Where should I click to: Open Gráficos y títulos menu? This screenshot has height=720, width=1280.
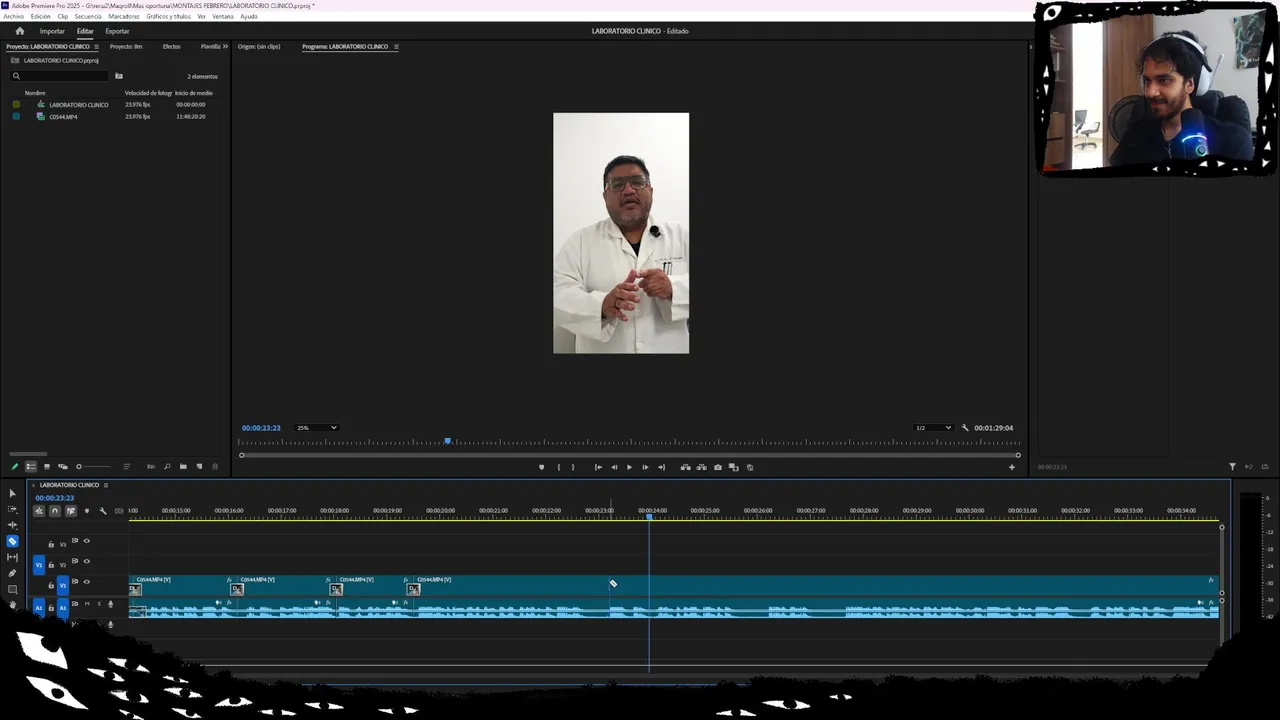point(168,17)
